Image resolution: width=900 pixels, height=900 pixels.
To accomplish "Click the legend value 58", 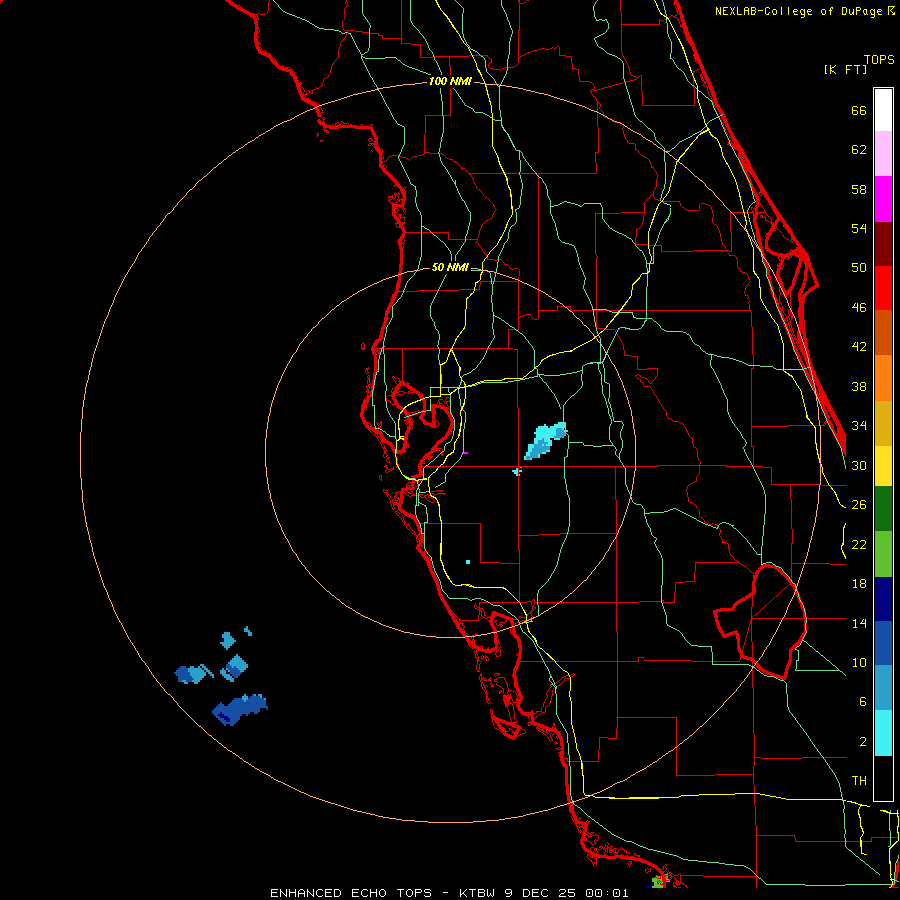I will pos(859,189).
